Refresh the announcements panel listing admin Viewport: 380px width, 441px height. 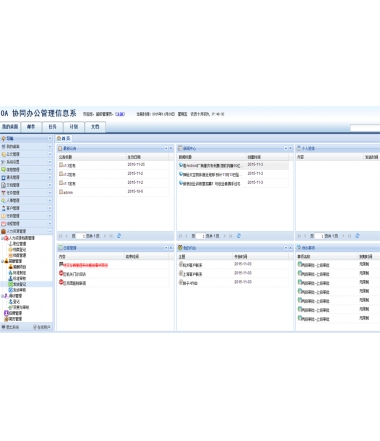click(x=119, y=236)
